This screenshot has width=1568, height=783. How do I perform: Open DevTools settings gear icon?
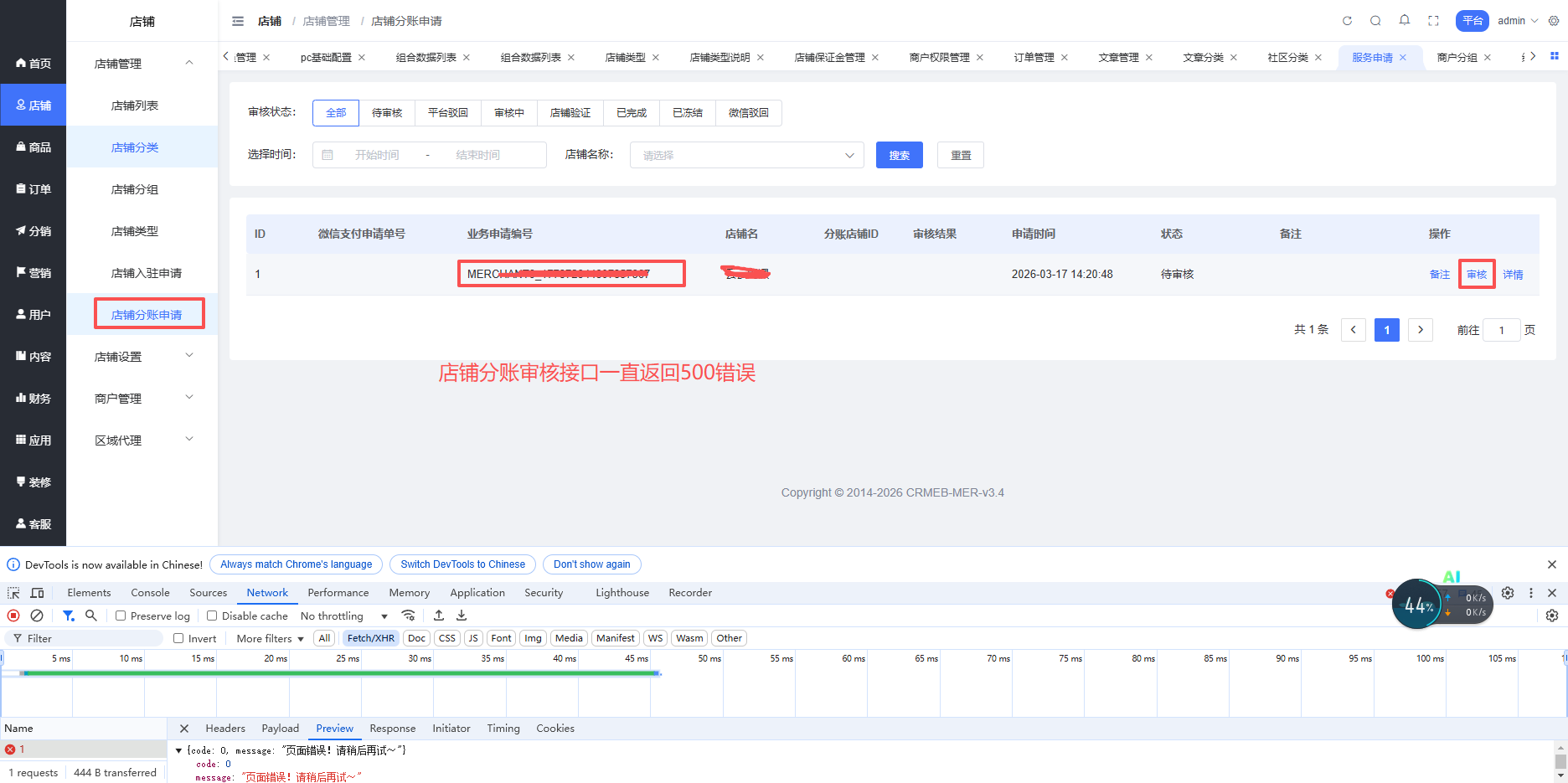[x=1508, y=593]
